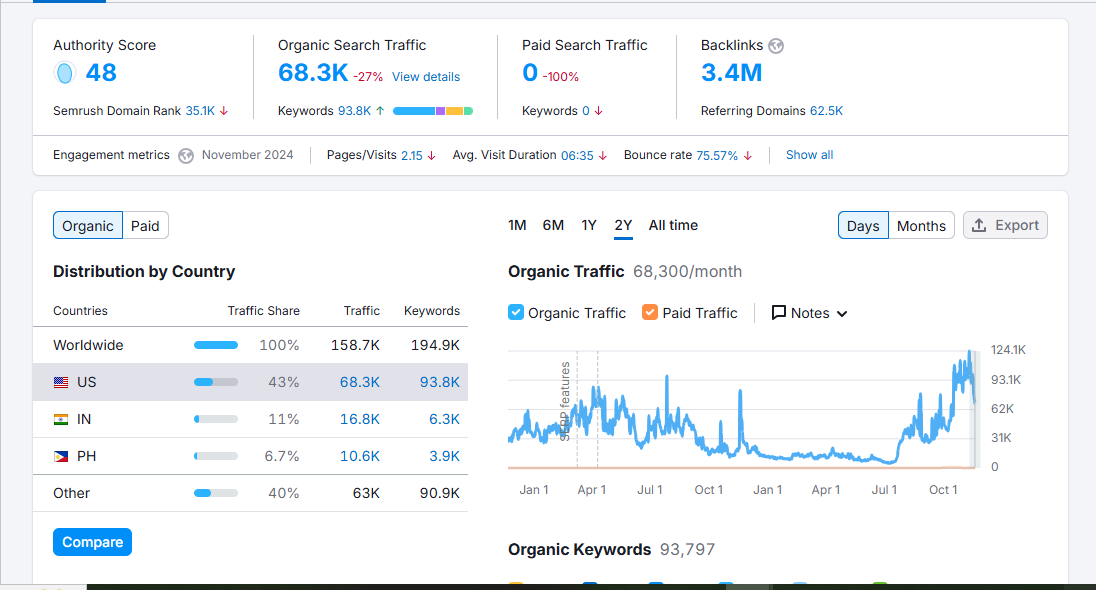Screen dimensions: 1096x590
Task: Click the India flag icon
Action: pyautogui.click(x=61, y=419)
